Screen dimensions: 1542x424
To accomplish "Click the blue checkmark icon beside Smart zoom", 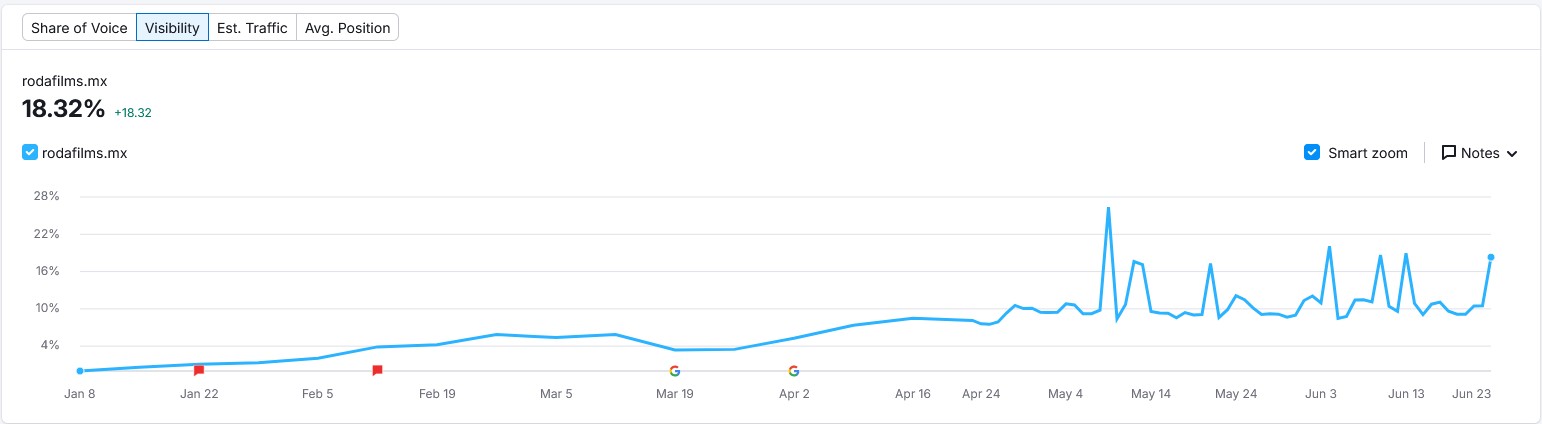I will tap(1312, 153).
